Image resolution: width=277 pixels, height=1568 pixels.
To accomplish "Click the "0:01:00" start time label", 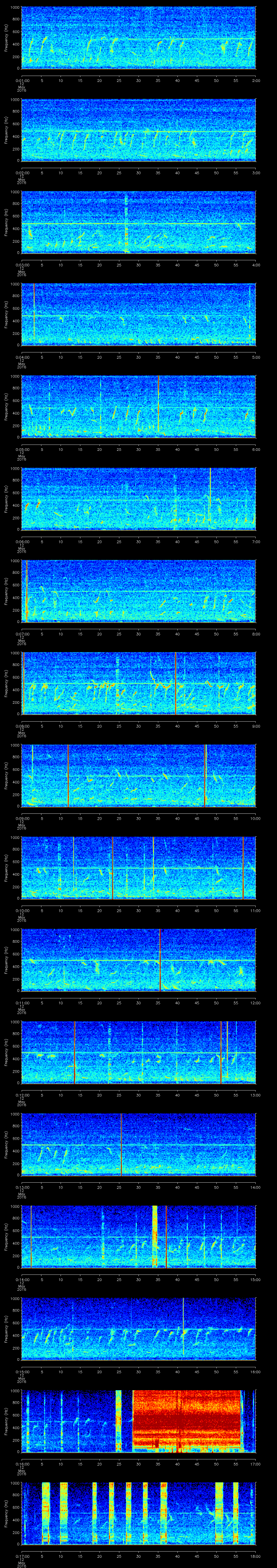I will point(22,80).
